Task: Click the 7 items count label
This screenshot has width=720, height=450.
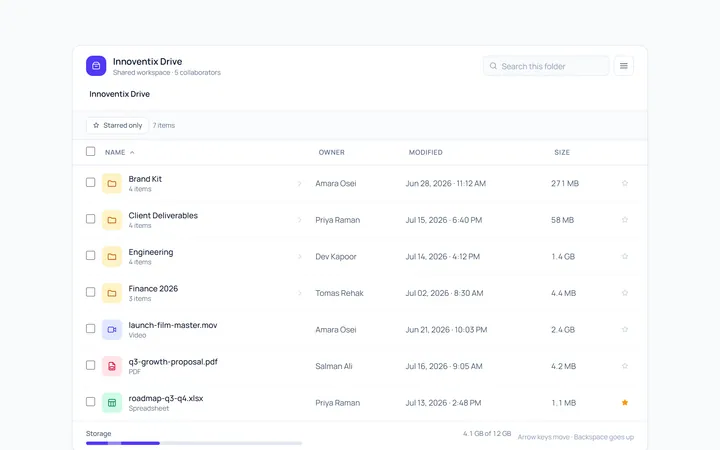Action: point(164,125)
